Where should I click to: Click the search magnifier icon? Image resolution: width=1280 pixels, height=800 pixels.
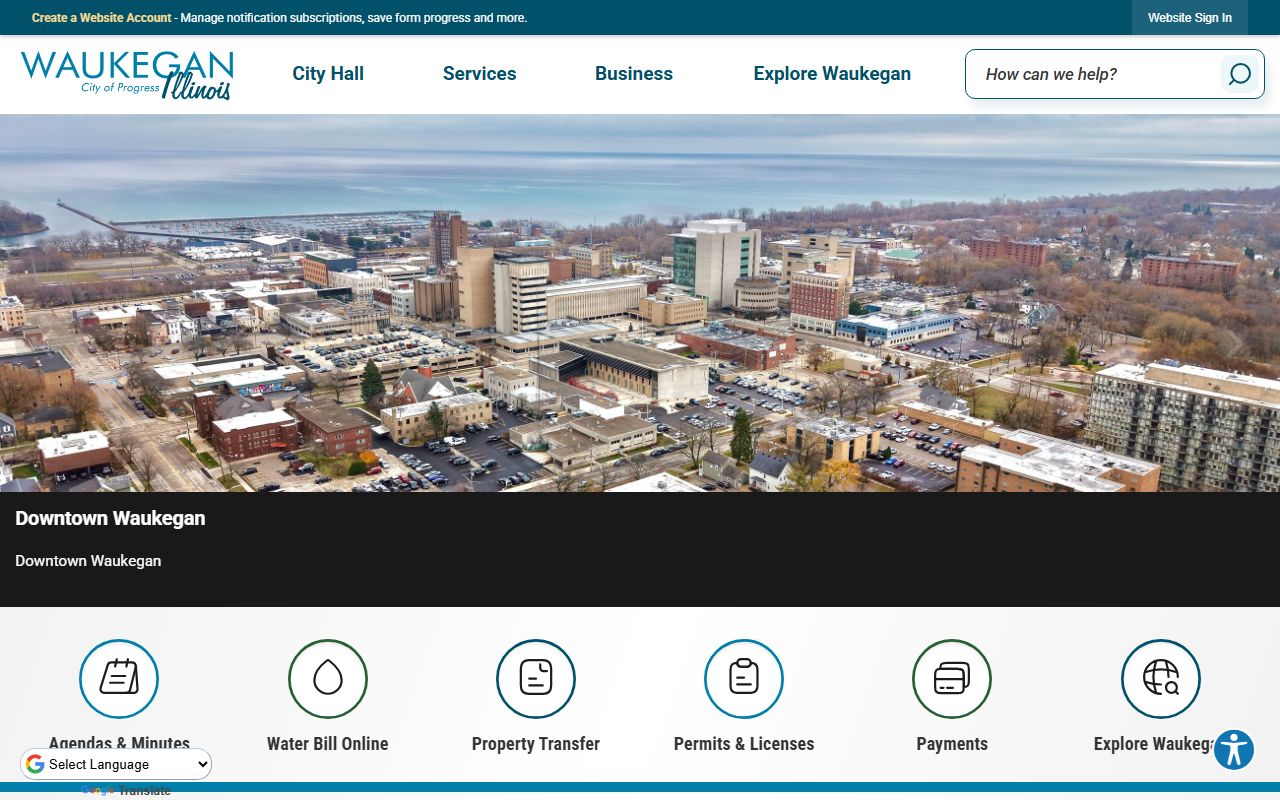pos(1239,74)
